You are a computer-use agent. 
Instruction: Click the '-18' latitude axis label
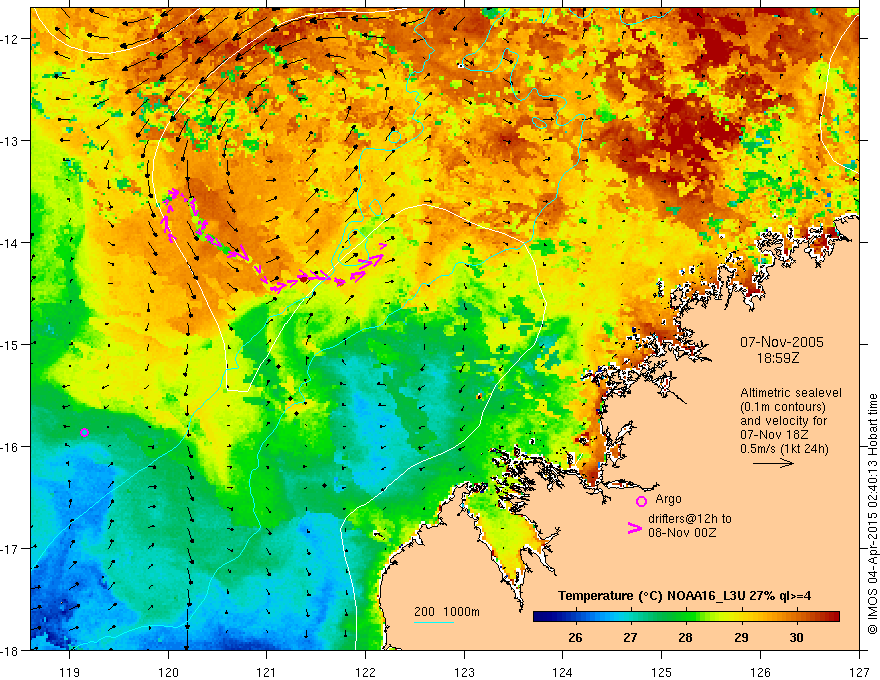[x=10, y=650]
